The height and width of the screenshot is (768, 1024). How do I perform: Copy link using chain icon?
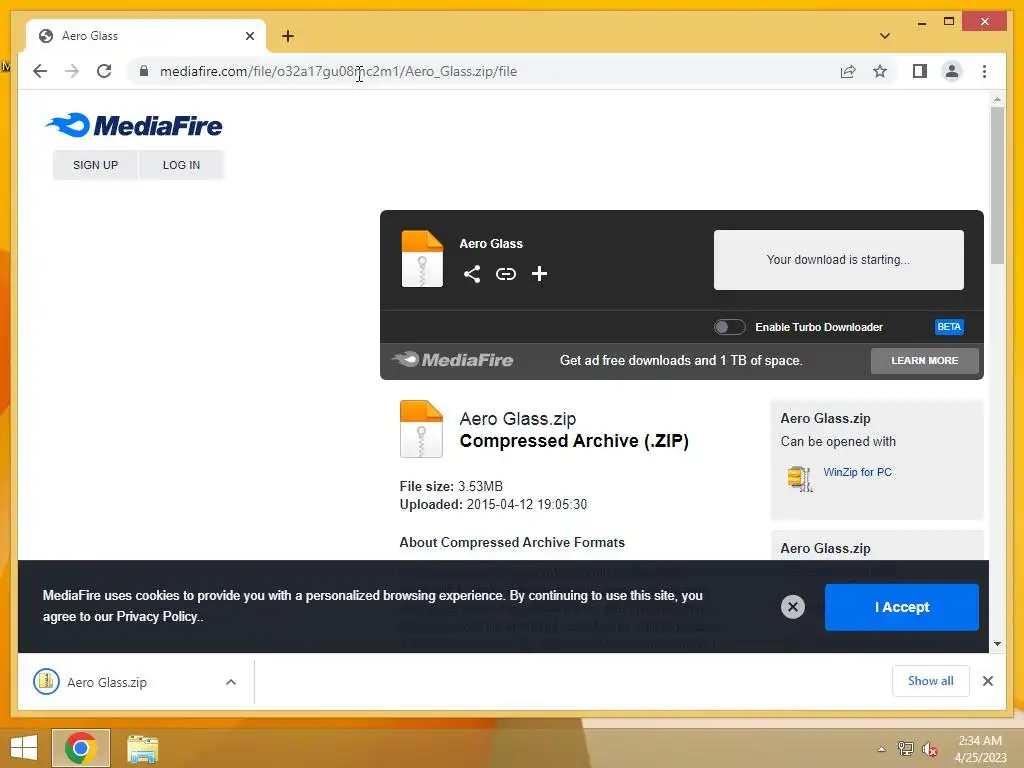505,274
